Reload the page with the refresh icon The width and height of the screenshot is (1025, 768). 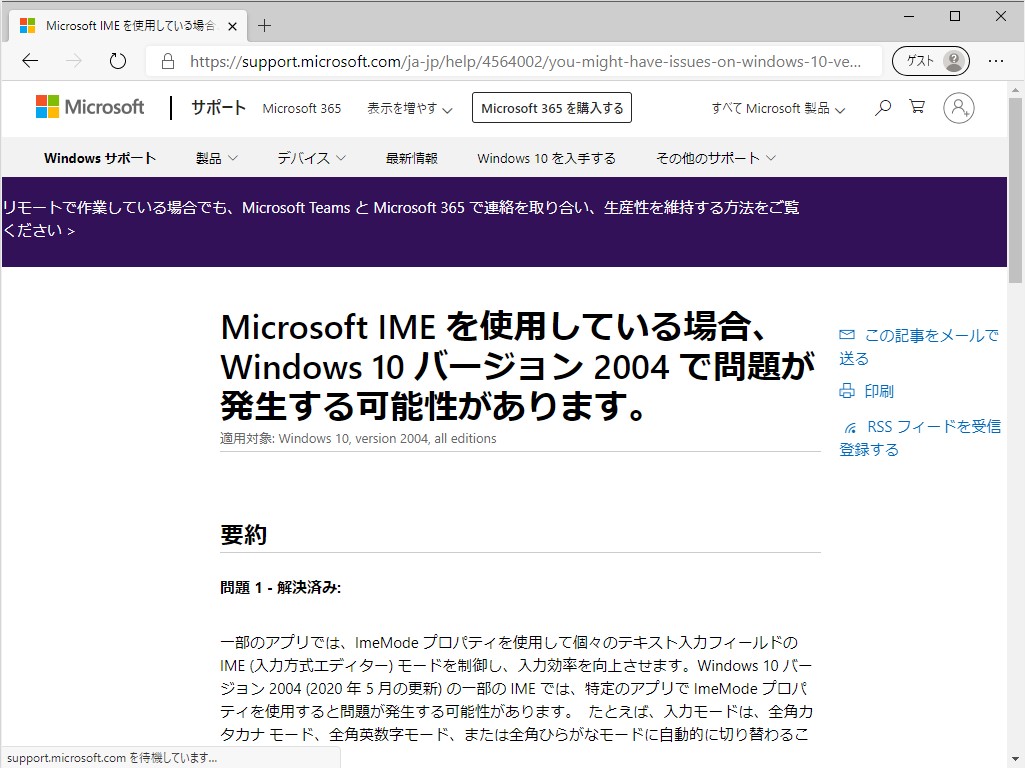coord(117,60)
